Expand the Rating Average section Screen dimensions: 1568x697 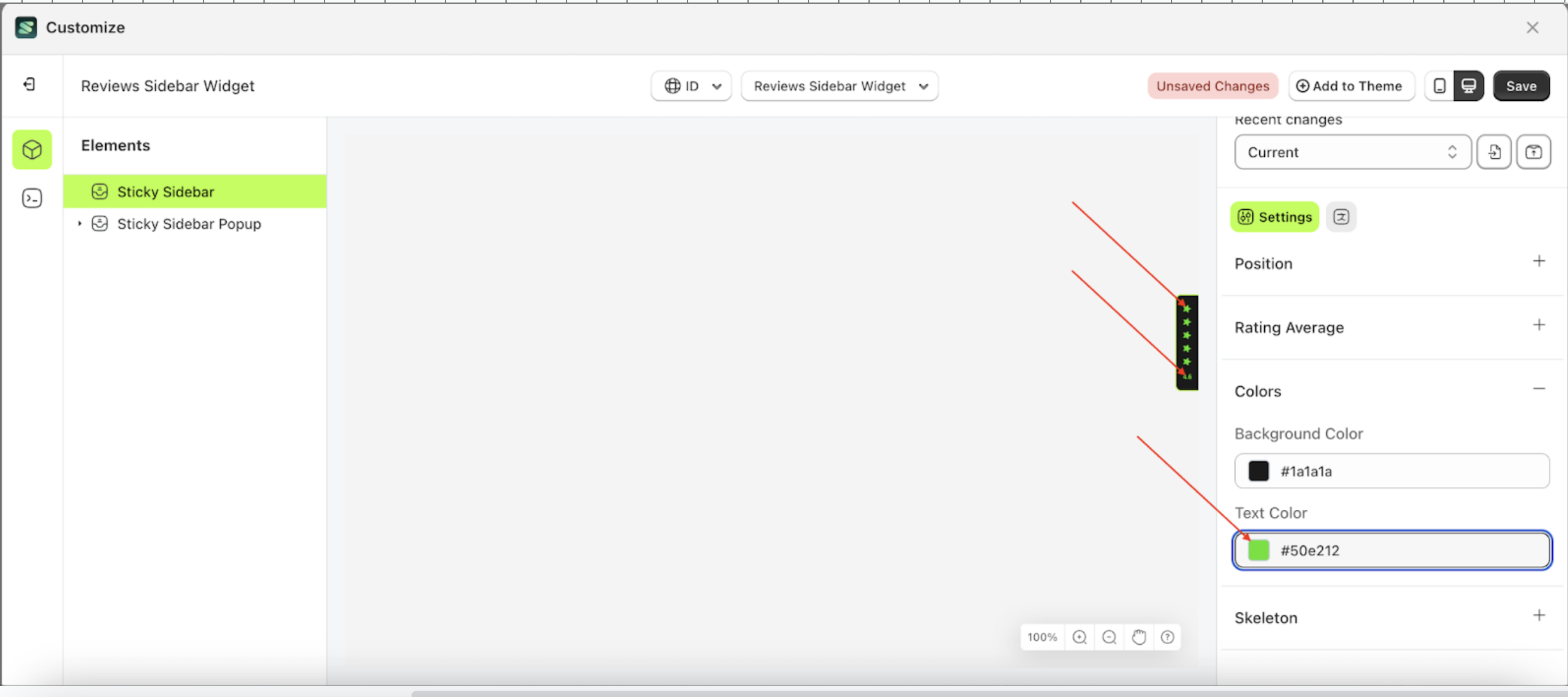[1540, 325]
